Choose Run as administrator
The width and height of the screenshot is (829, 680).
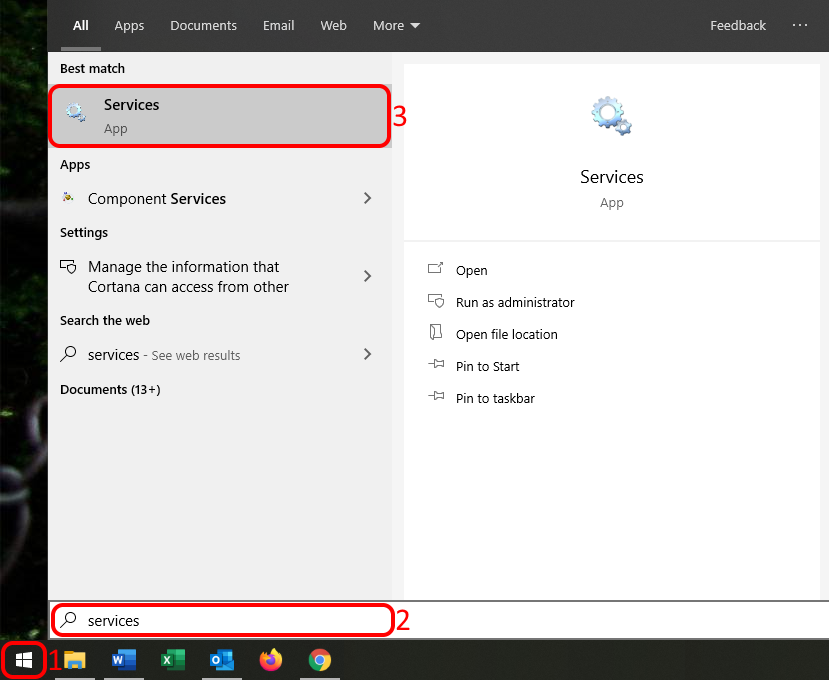(515, 302)
